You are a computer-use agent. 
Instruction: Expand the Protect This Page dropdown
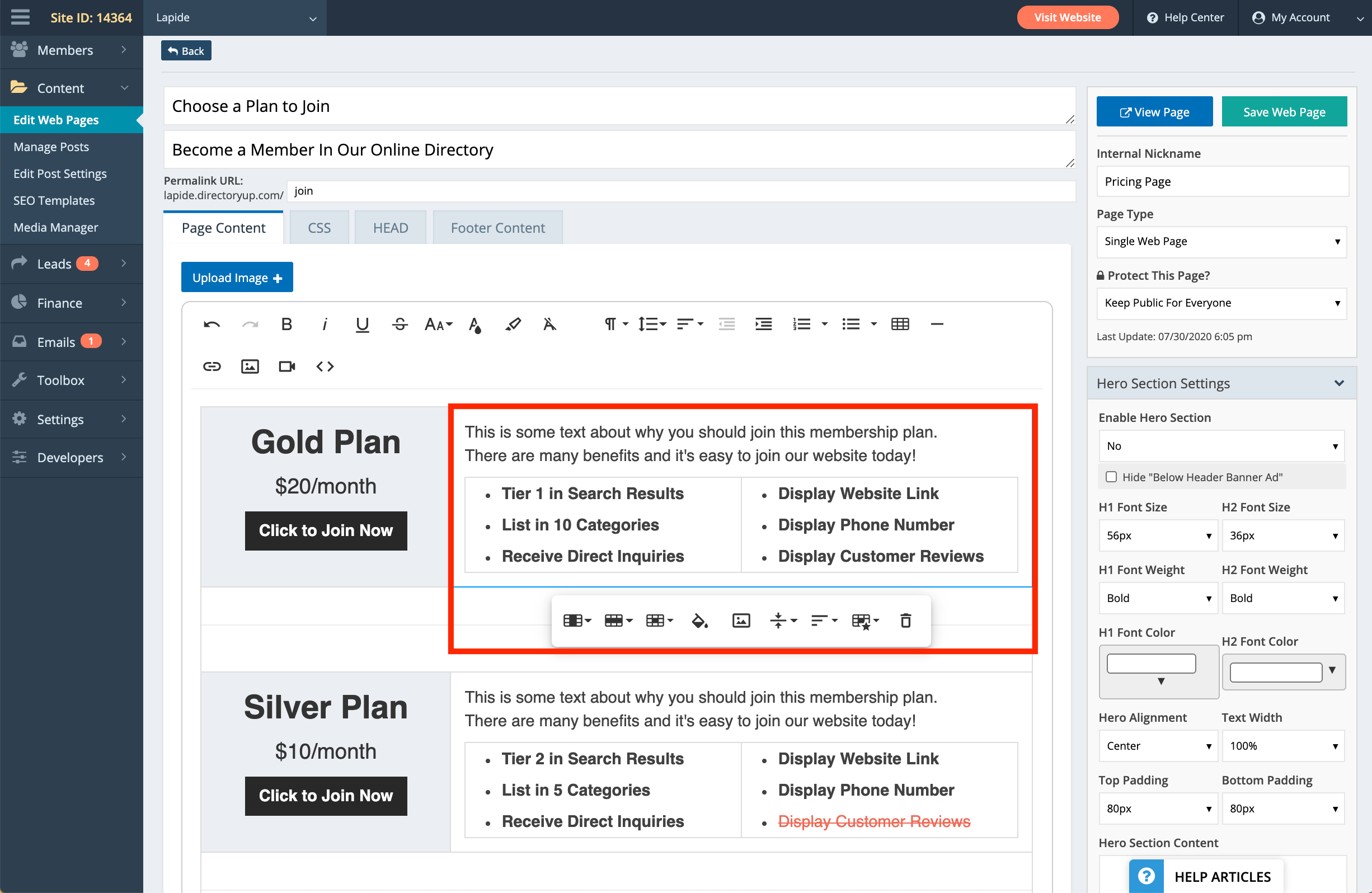pyautogui.click(x=1220, y=303)
